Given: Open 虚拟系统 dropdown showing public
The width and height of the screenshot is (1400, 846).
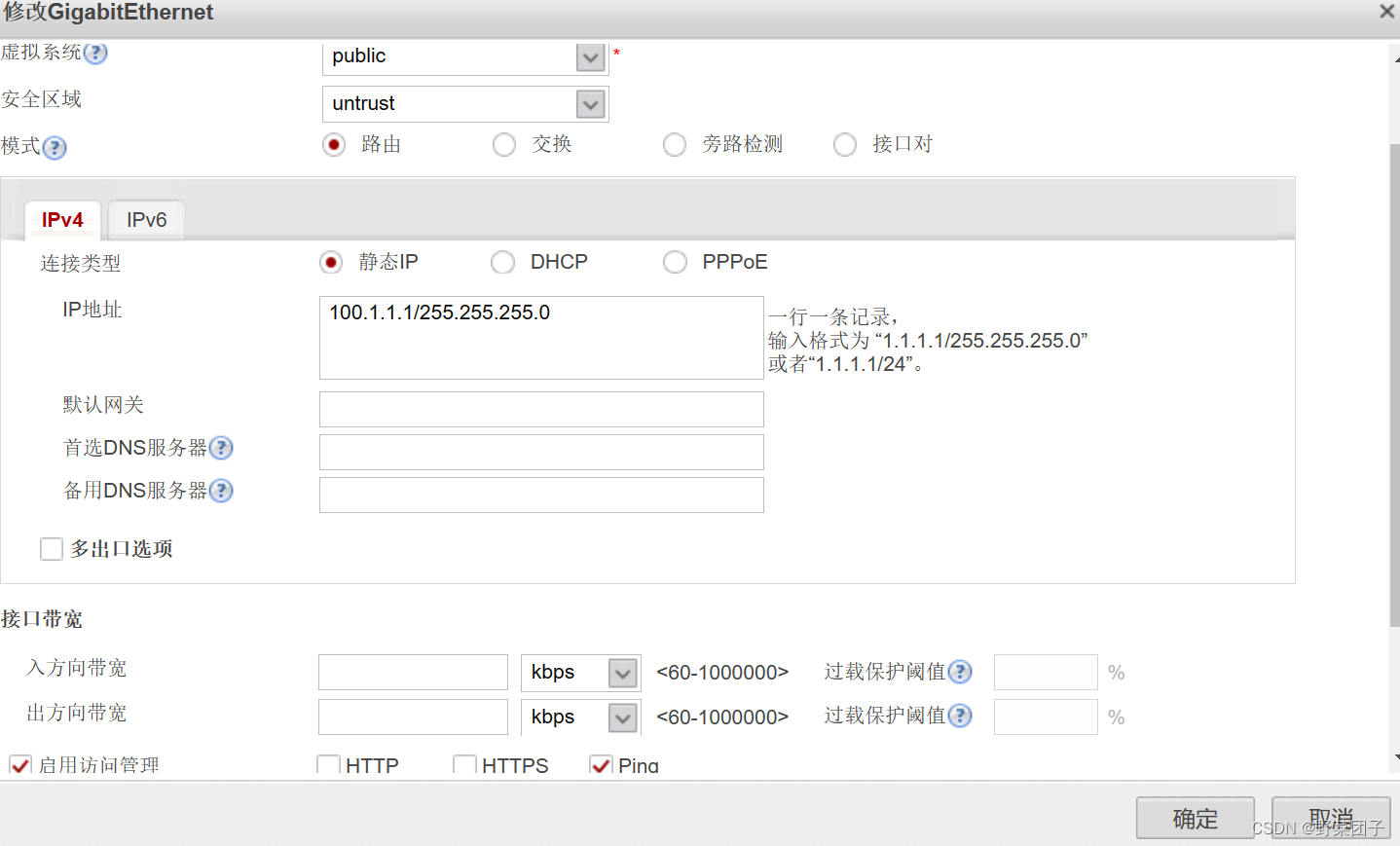Looking at the screenshot, I should click(x=465, y=56).
